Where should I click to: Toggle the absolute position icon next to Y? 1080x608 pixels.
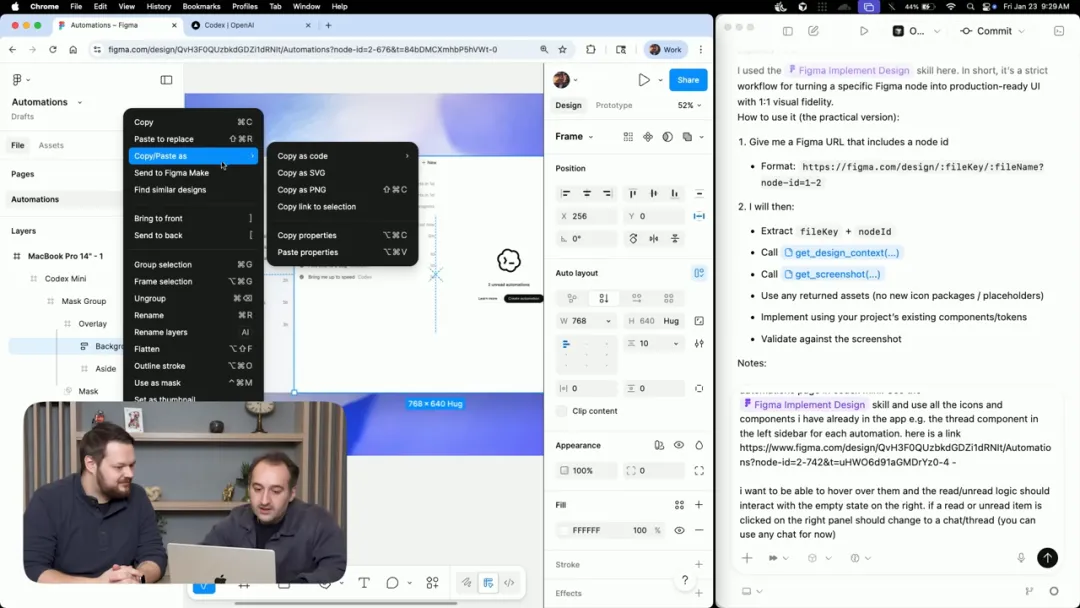coord(699,216)
